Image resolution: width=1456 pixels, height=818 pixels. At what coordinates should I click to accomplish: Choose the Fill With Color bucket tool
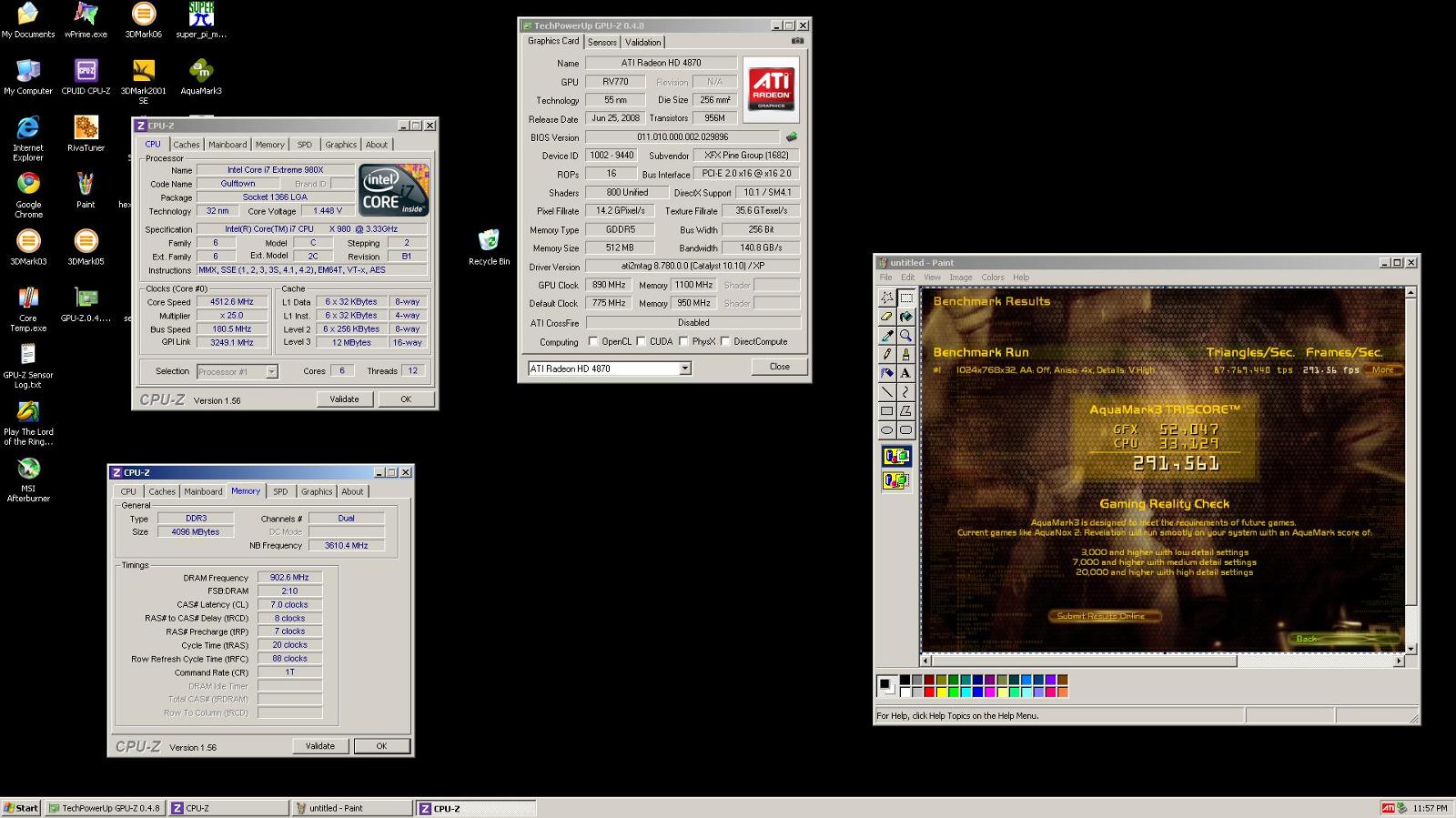pyautogui.click(x=905, y=317)
